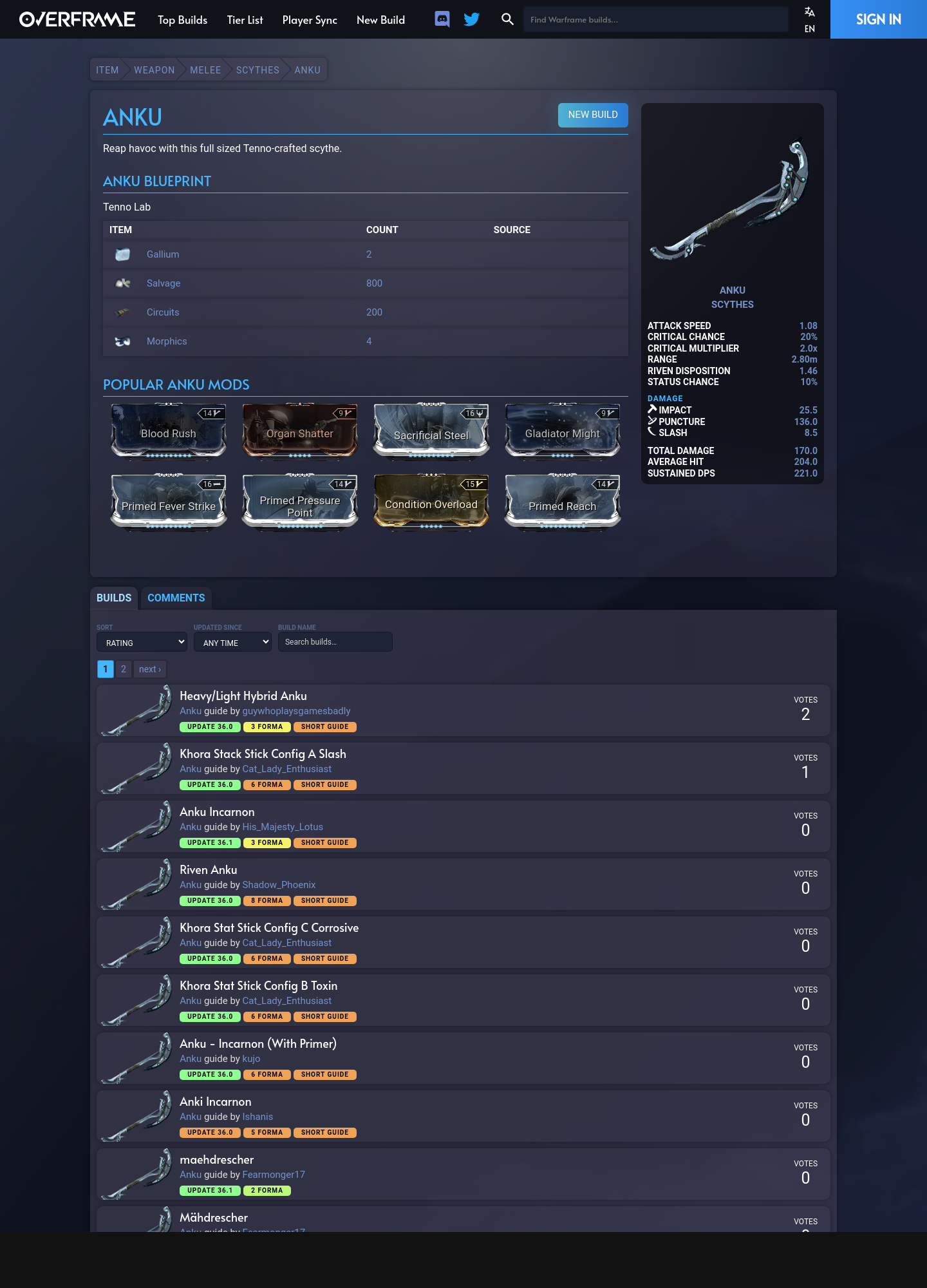Open author kujo profile
This screenshot has height=1288, width=927.
(x=251, y=1059)
